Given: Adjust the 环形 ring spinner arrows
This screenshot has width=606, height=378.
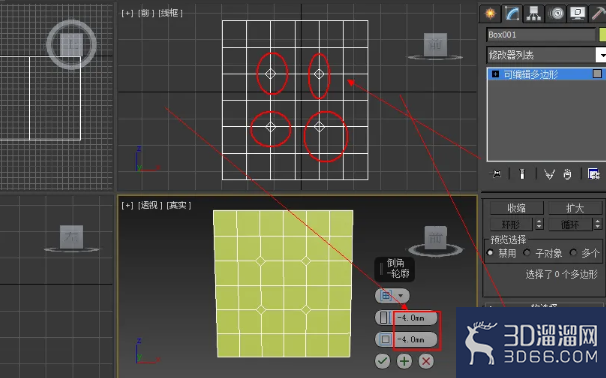Looking at the screenshot, I should coord(539,224).
